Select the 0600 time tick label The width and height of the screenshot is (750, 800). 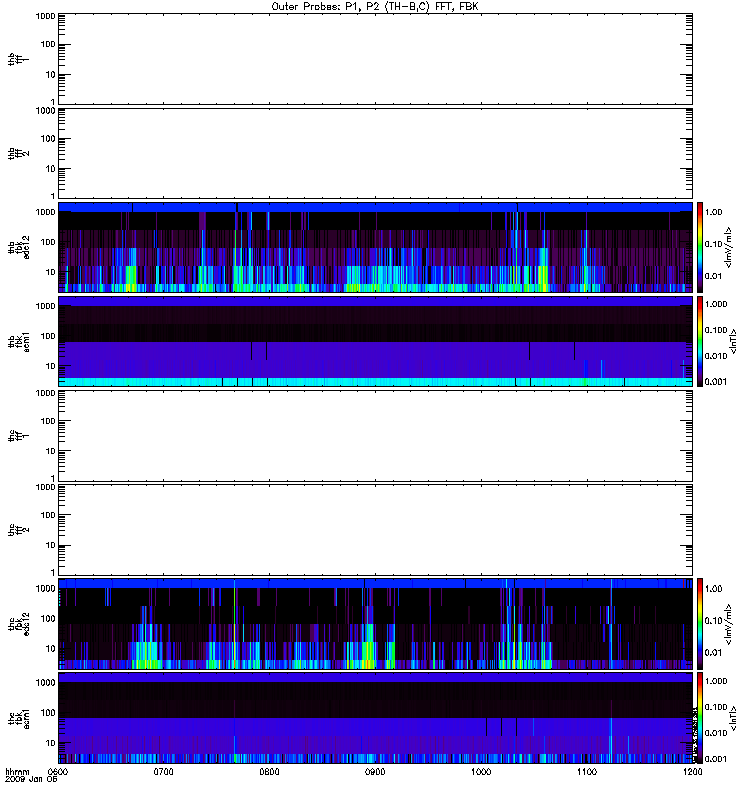point(58,772)
